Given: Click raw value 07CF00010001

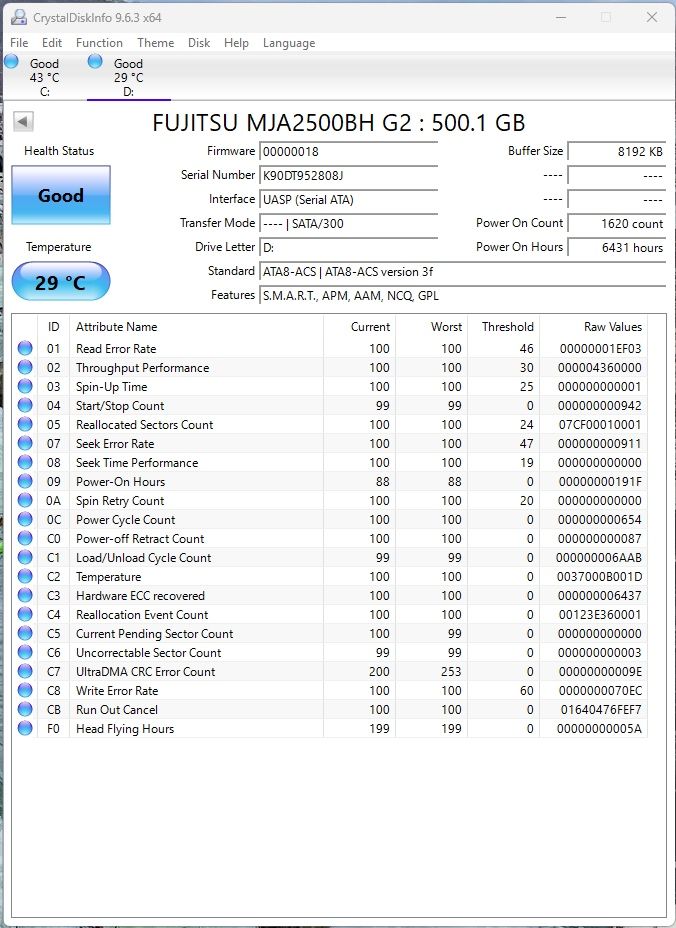Looking at the screenshot, I should pos(600,424).
